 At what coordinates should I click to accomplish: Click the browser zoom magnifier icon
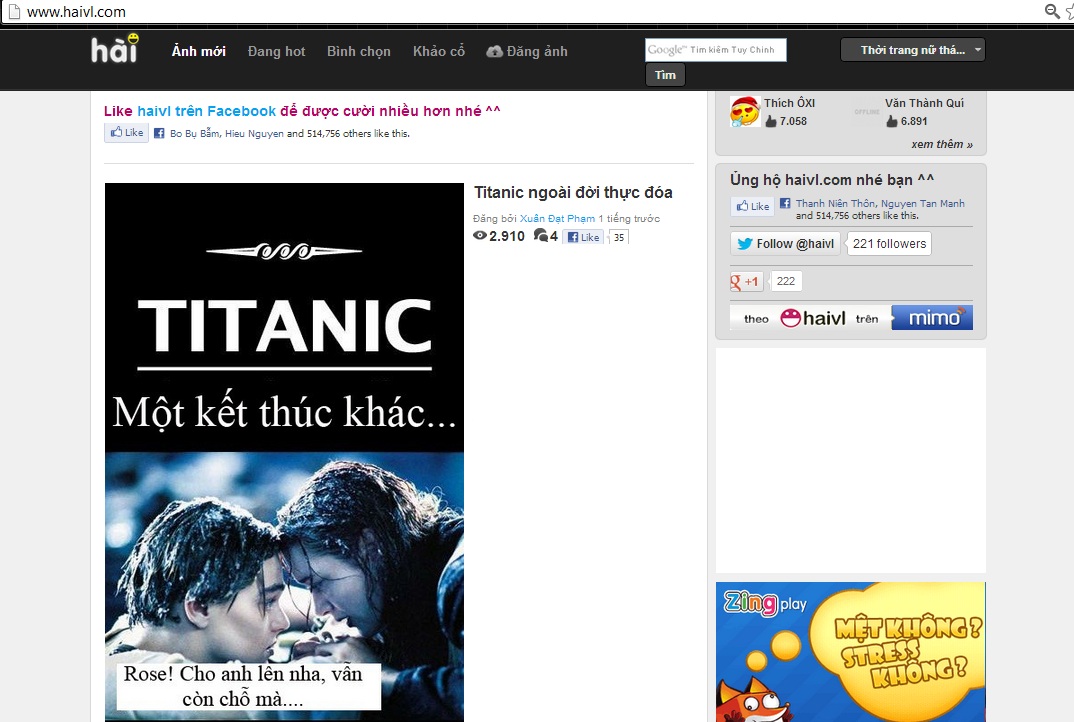(x=1052, y=11)
